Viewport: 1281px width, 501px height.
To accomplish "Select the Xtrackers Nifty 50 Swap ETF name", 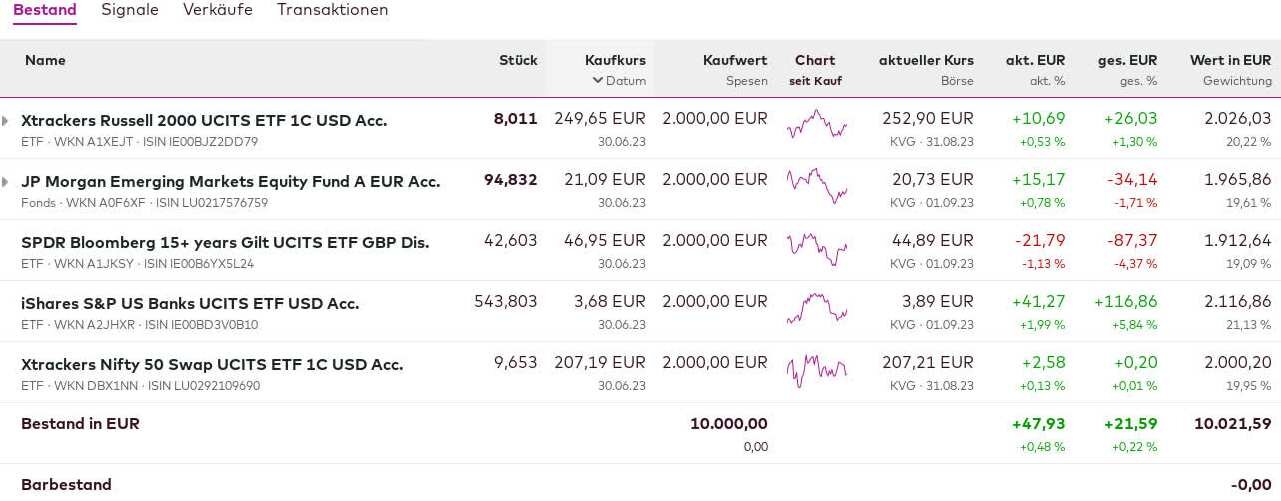I will point(212,365).
